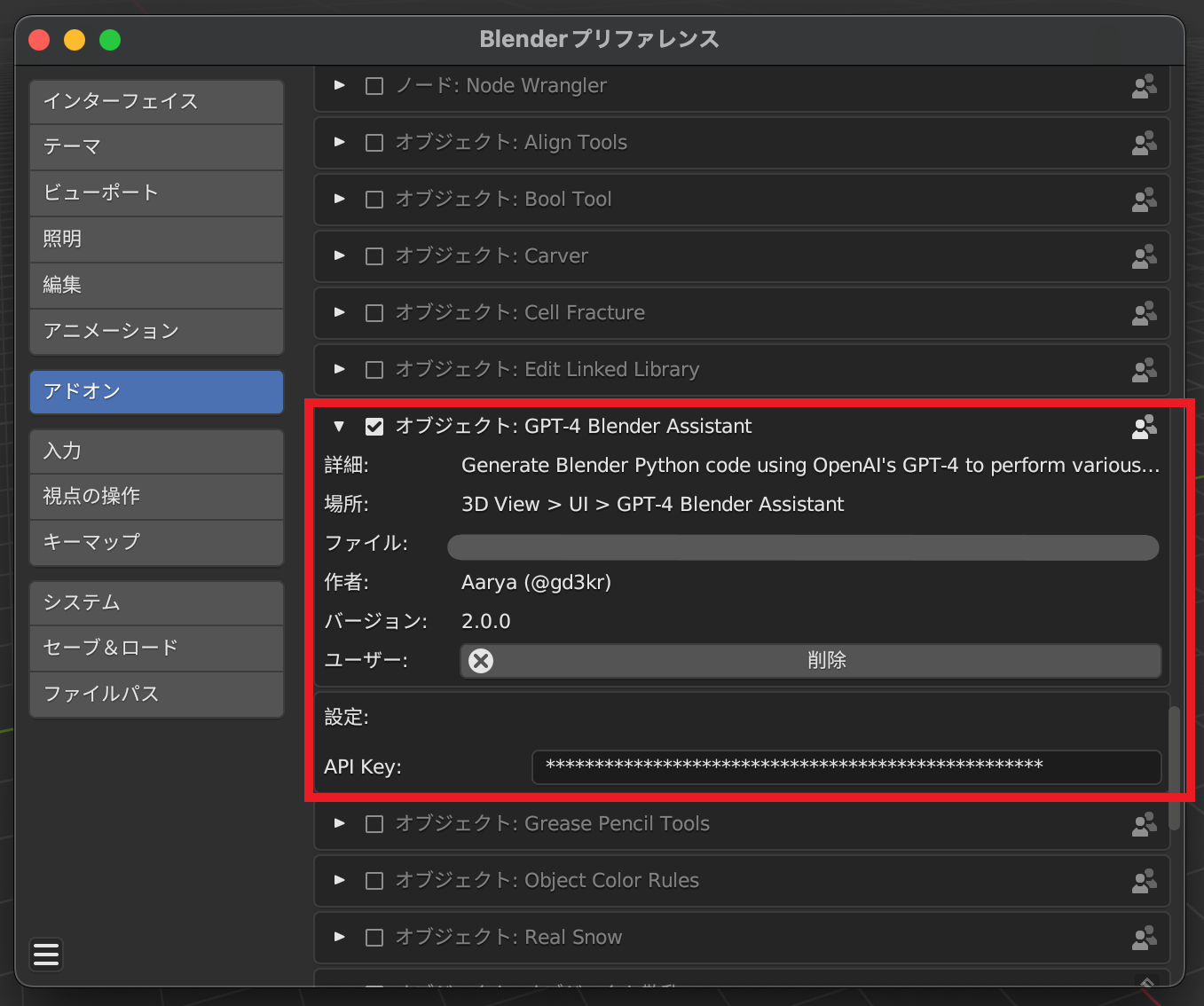Expand the Real Snow add-on details
1204x1006 pixels.
339,937
